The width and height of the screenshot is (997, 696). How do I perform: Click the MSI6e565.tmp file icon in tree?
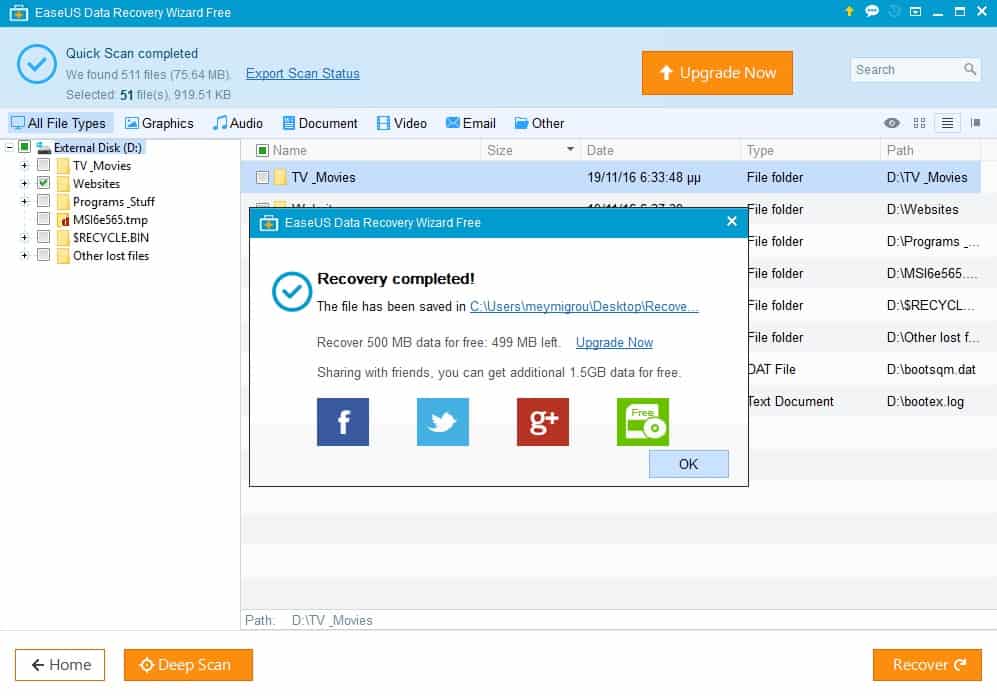click(63, 220)
